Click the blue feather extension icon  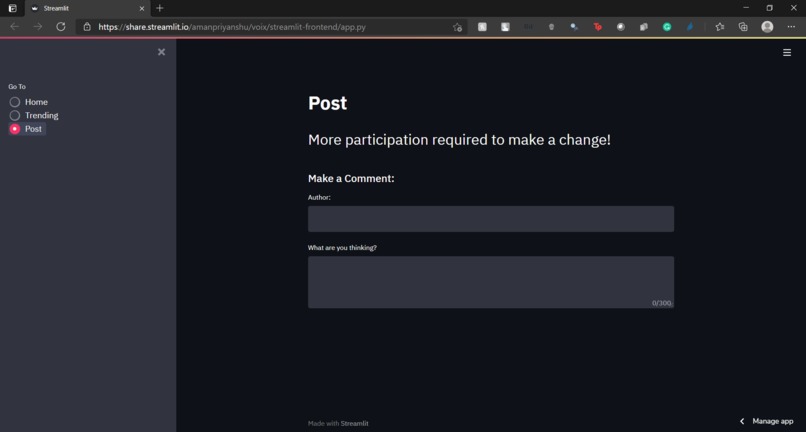click(x=690, y=27)
